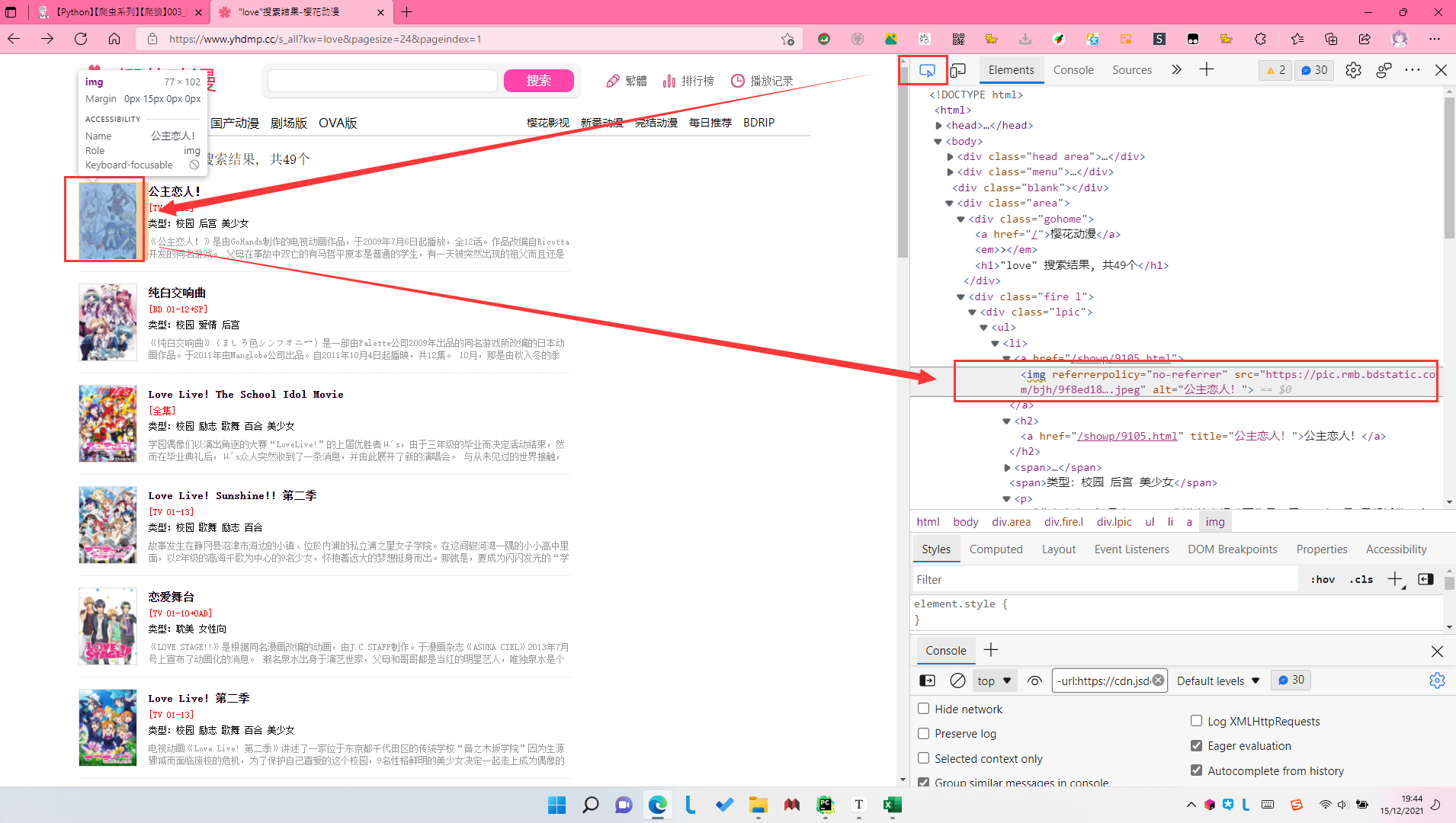1456x823 pixels.
Task: Open the 30 issues badge in toolbar
Action: [x=1314, y=70]
